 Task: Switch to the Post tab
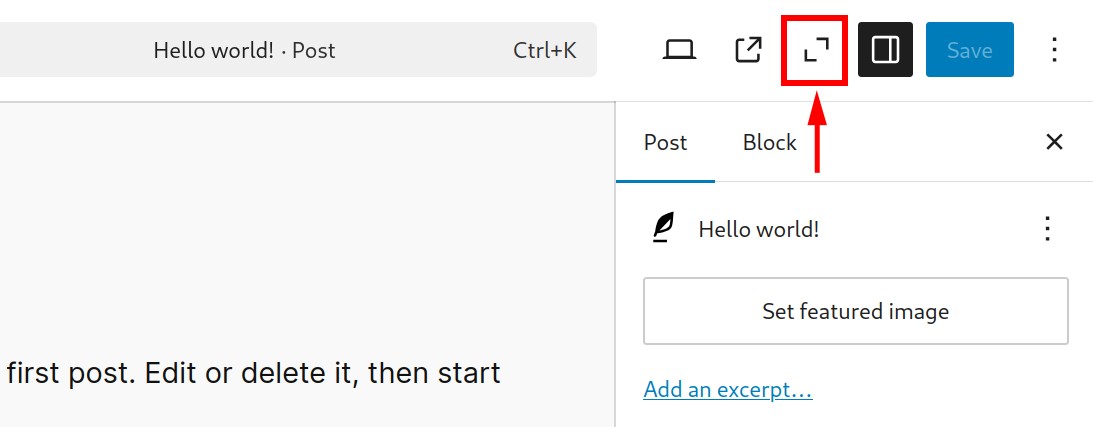[665, 142]
